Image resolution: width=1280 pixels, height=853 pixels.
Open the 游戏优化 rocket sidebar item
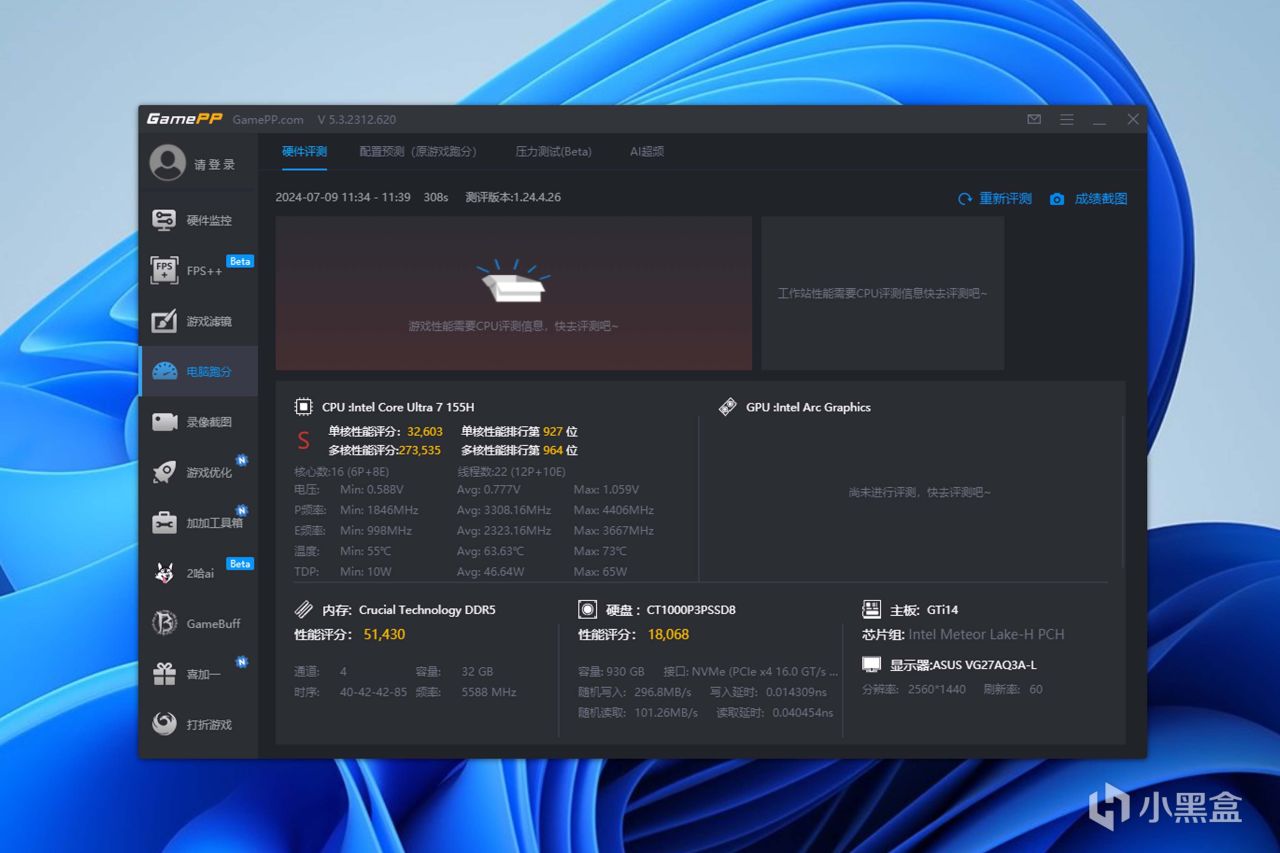pyautogui.click(x=198, y=472)
